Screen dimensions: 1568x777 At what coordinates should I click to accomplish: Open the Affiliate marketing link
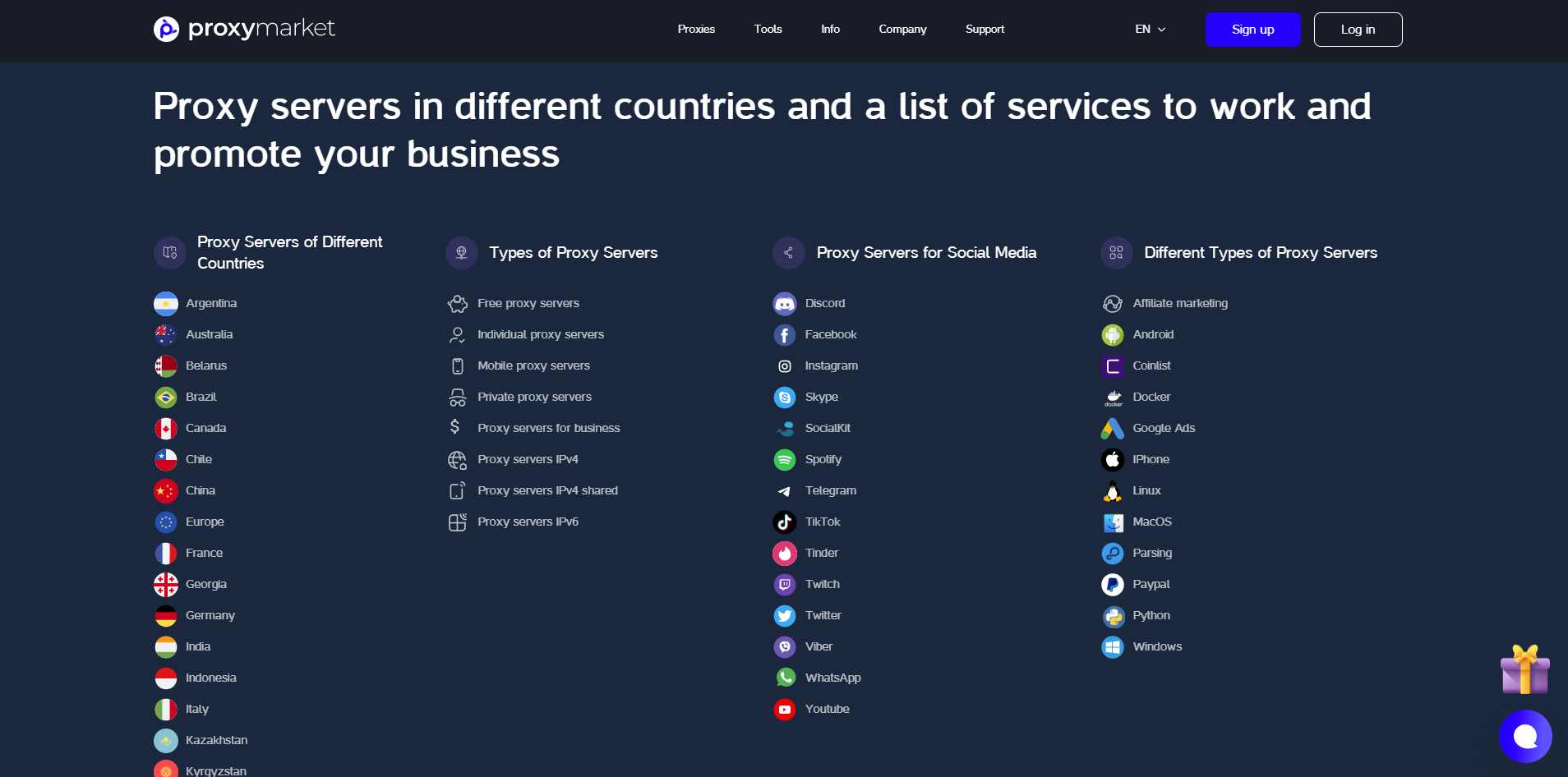pyautogui.click(x=1180, y=304)
